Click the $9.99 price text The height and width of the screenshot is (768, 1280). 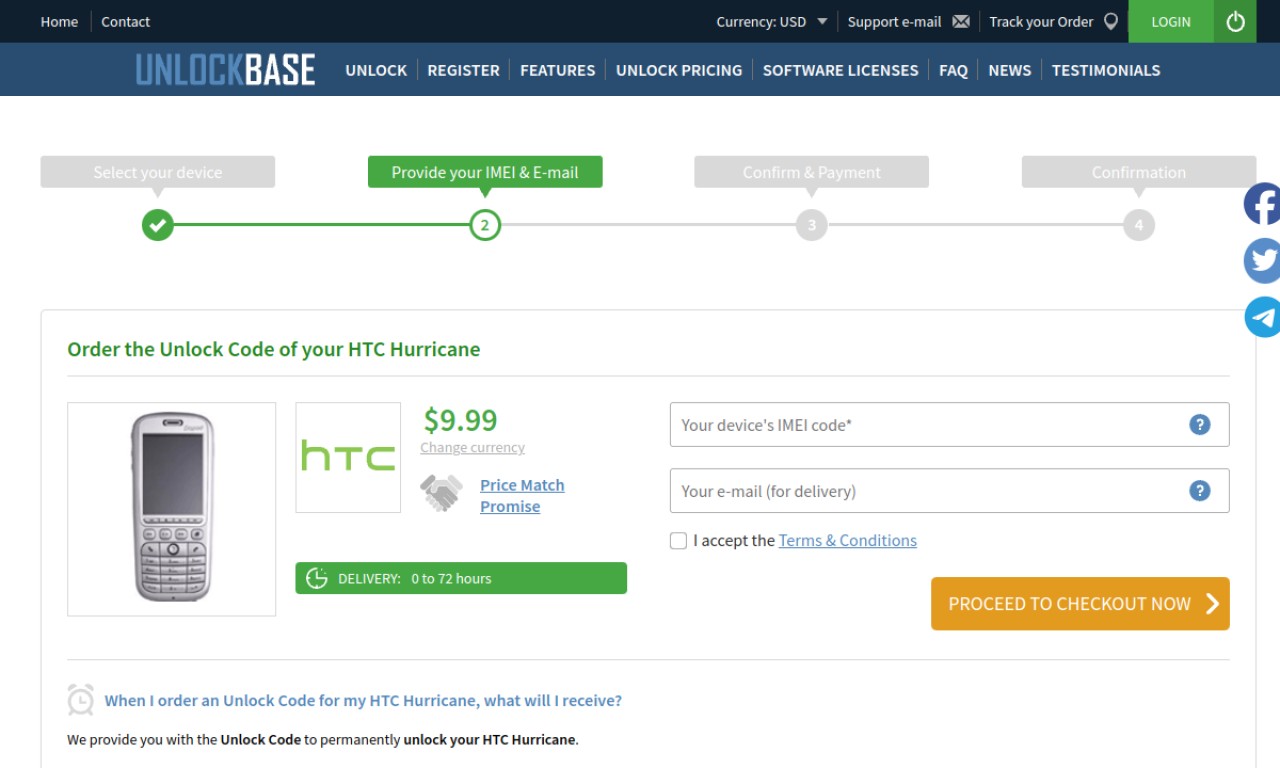460,419
